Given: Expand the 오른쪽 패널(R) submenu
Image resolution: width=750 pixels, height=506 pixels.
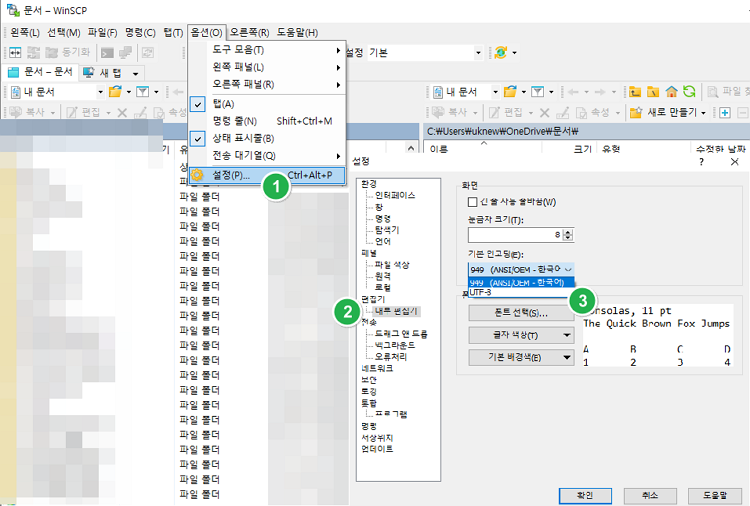Looking at the screenshot, I should [x=266, y=84].
